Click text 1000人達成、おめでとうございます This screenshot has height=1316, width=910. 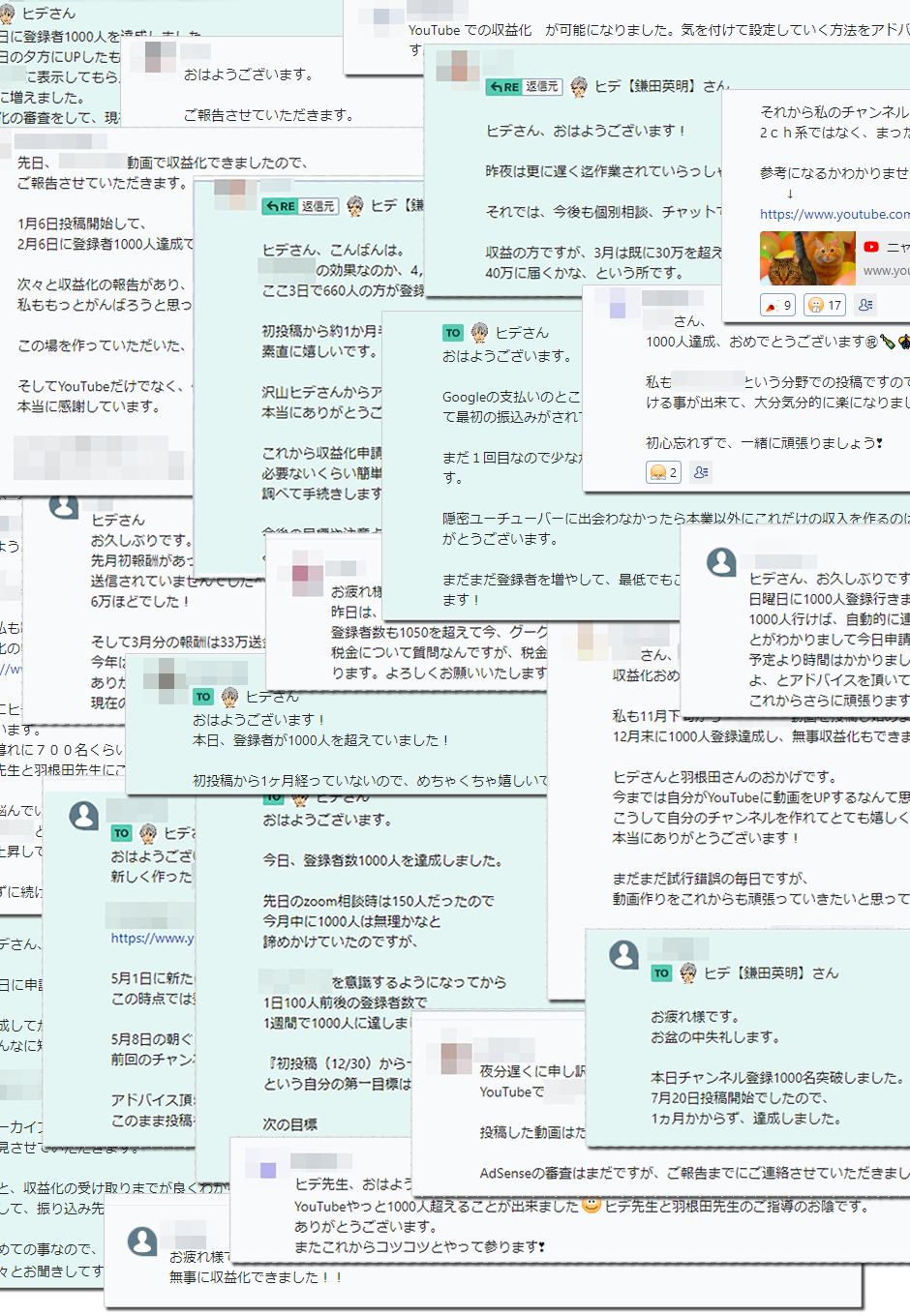(755, 342)
